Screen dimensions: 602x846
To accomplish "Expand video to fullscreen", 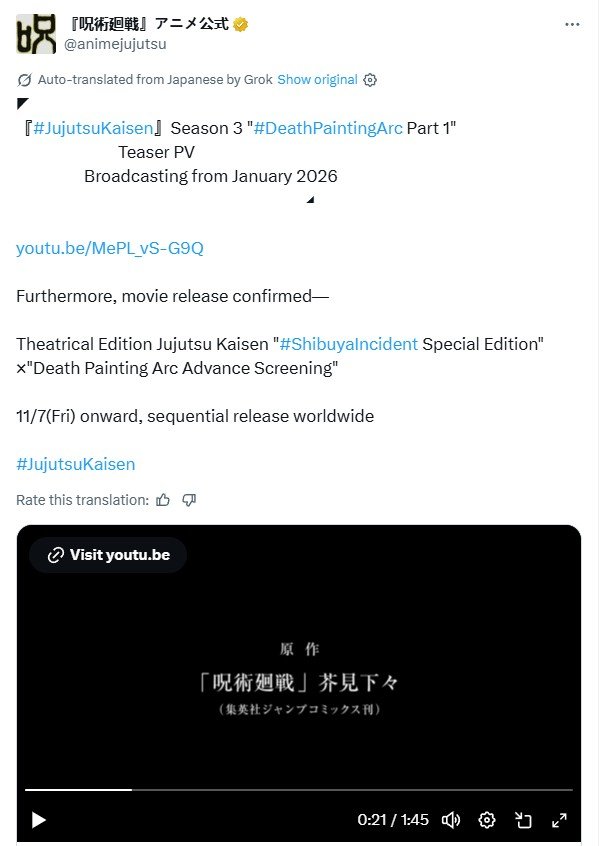I will 559,820.
